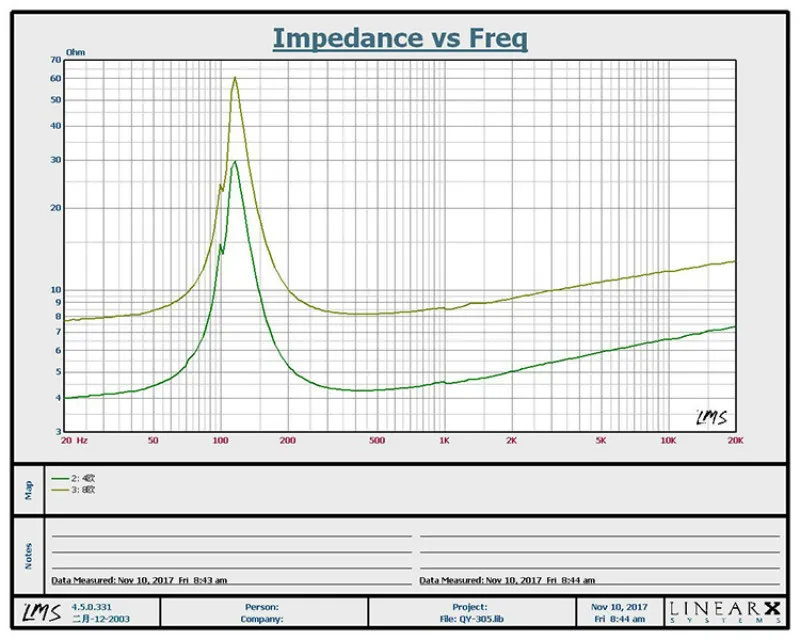Click version number '4.5.0.331'
This screenshot has height=640, width=800.
pyautogui.click(x=91, y=607)
